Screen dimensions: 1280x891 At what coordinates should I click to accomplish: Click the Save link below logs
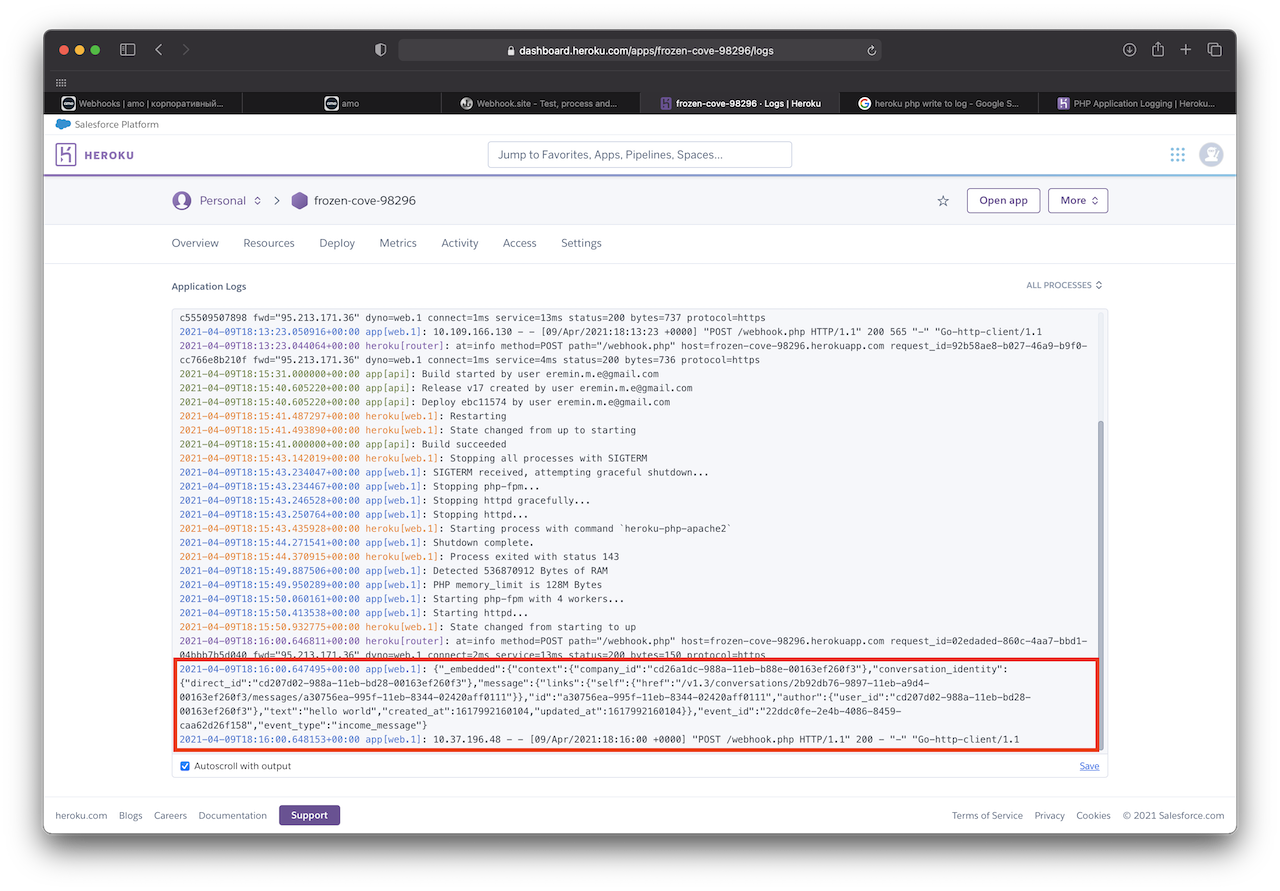click(x=1089, y=766)
